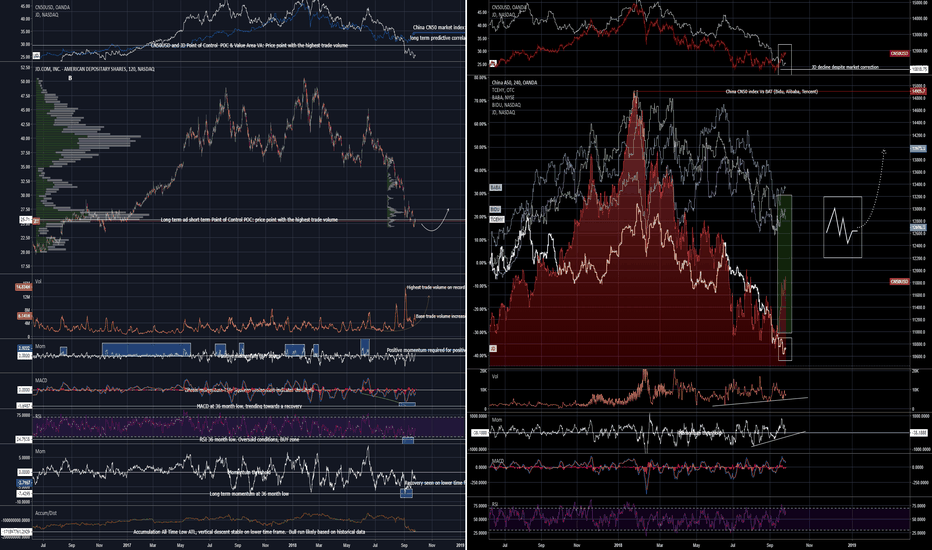932x550 pixels.
Task: Click the 24.7938 RSI value label
Action: pos(24,439)
